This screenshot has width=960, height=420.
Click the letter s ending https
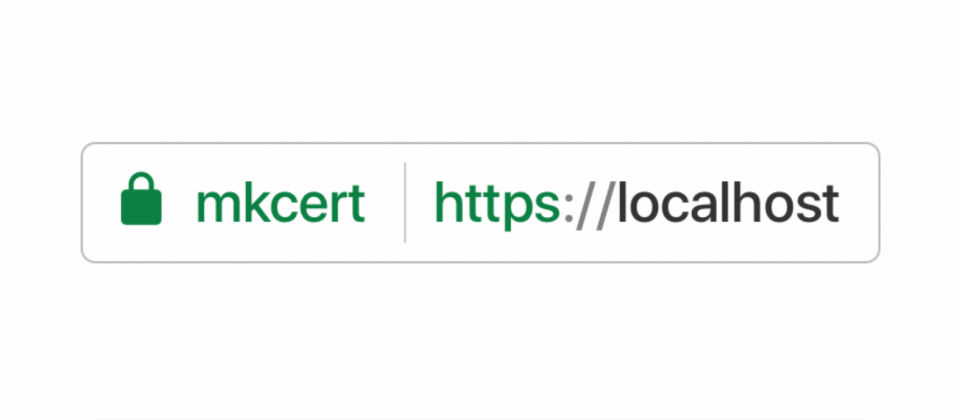point(547,208)
